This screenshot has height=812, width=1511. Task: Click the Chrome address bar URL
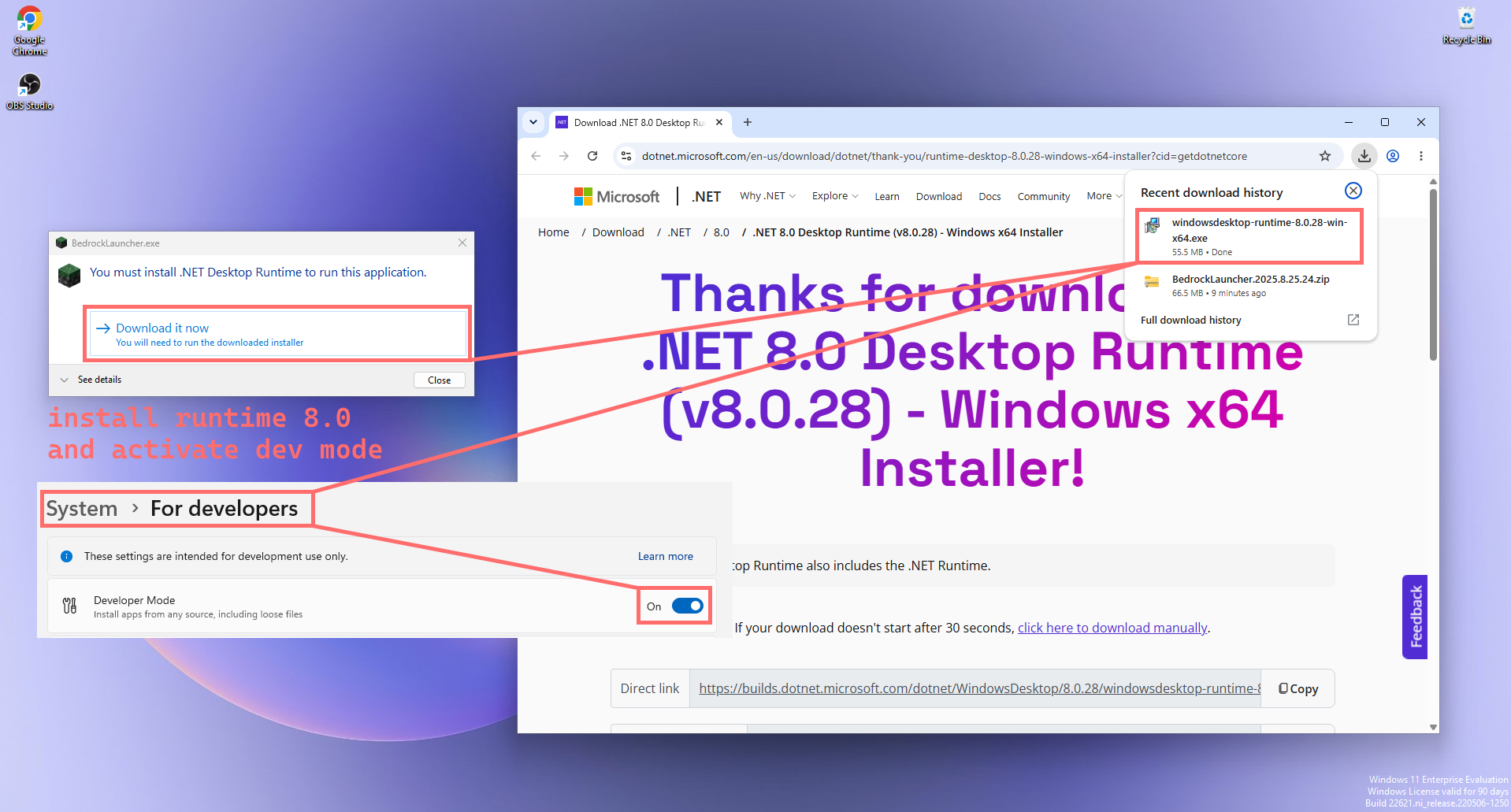(x=944, y=156)
